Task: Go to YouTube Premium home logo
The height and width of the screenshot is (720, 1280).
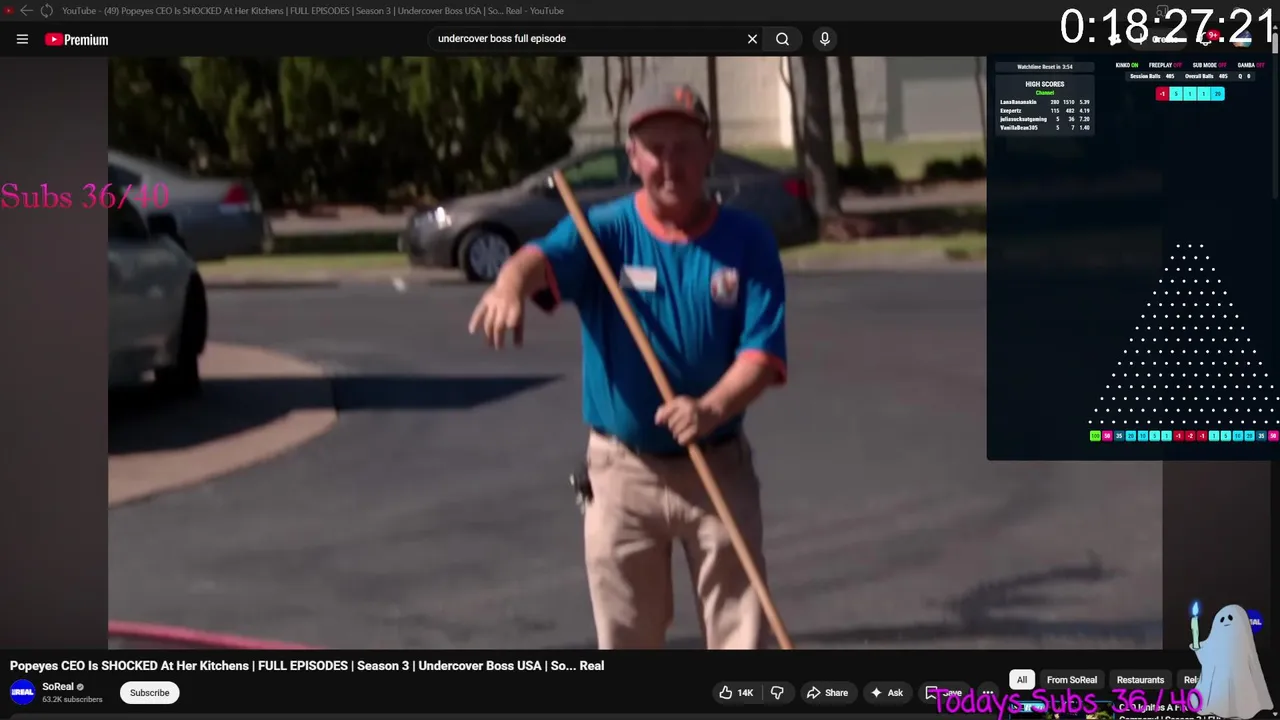Action: click(x=76, y=40)
